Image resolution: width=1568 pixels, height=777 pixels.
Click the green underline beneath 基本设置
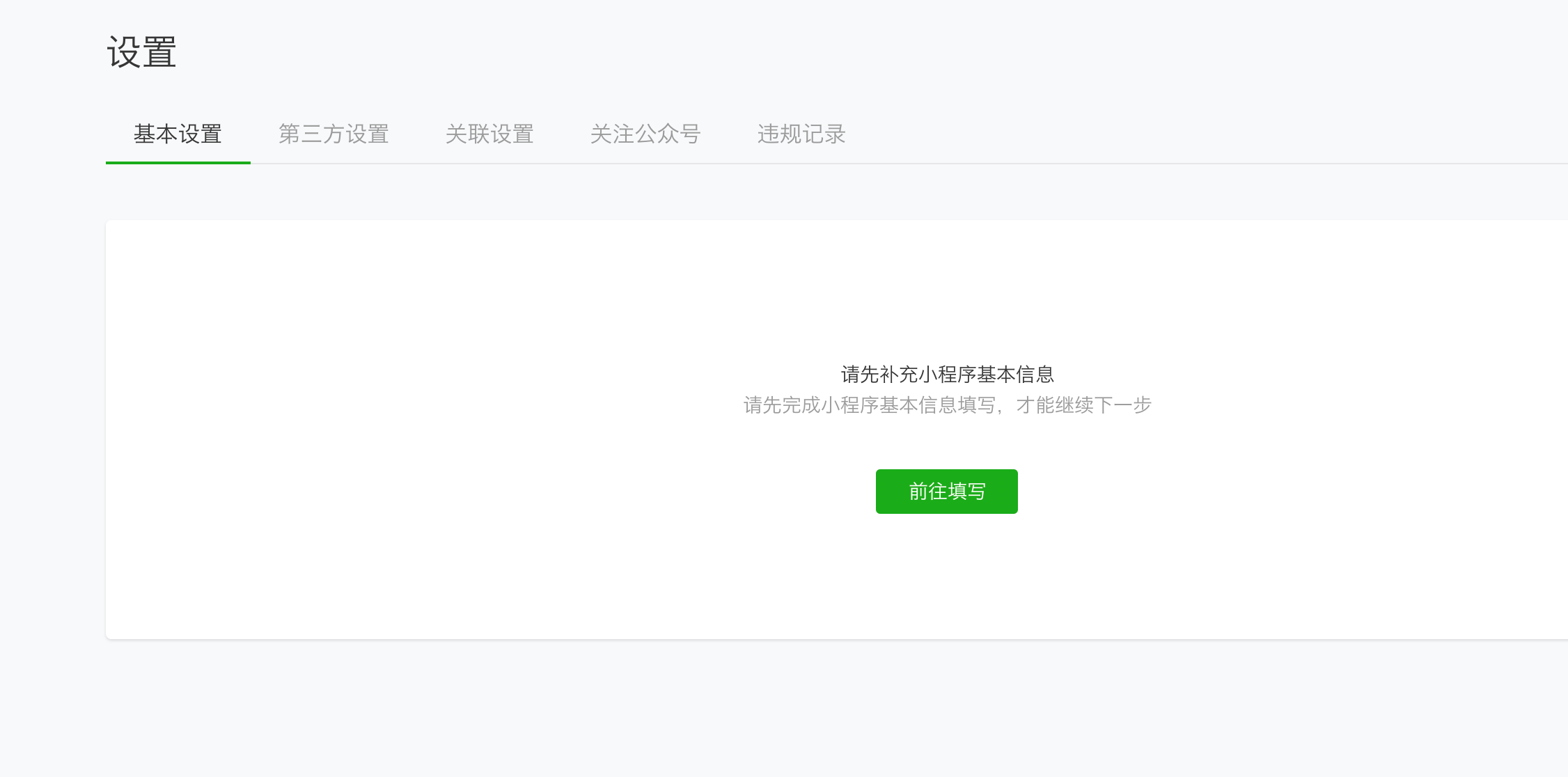coord(178,163)
